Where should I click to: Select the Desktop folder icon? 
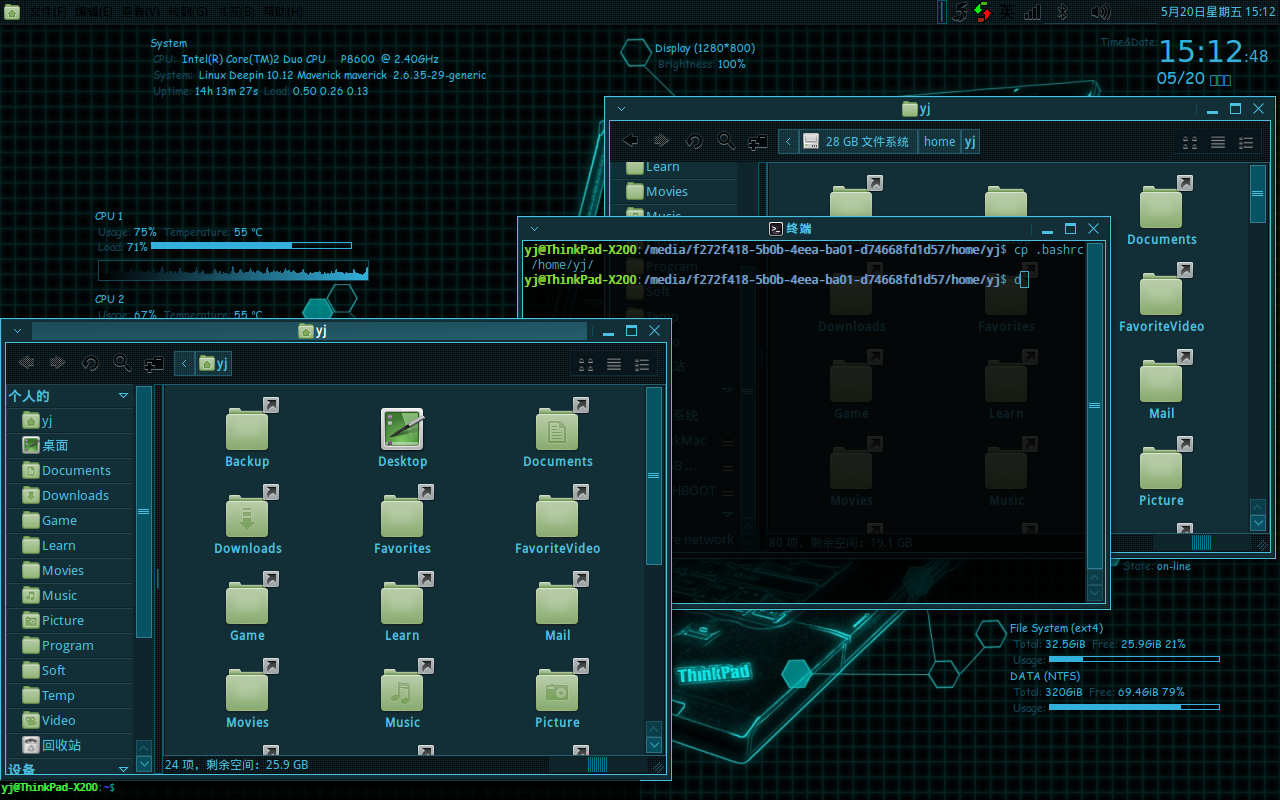click(402, 428)
